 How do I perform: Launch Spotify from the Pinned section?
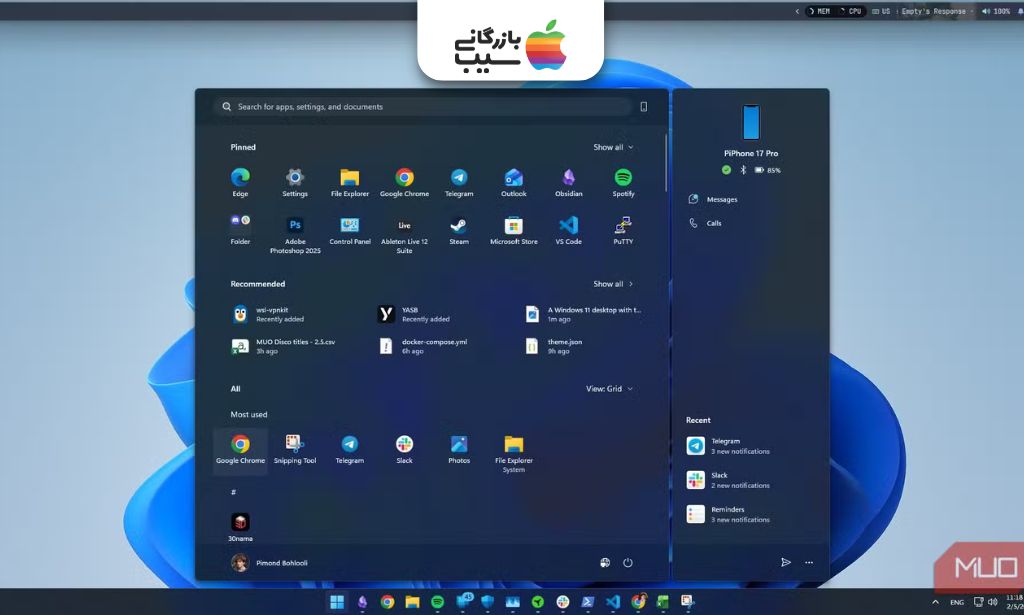[623, 182]
